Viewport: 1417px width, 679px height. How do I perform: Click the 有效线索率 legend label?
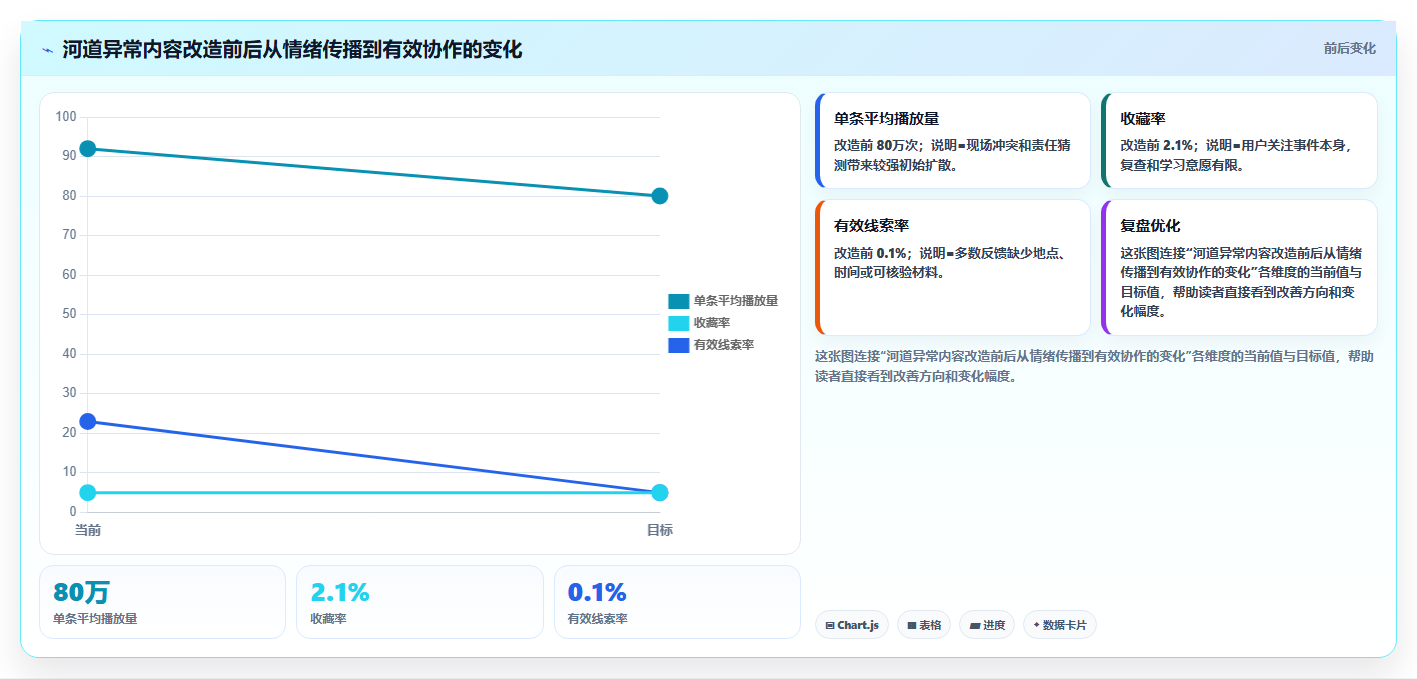[724, 345]
